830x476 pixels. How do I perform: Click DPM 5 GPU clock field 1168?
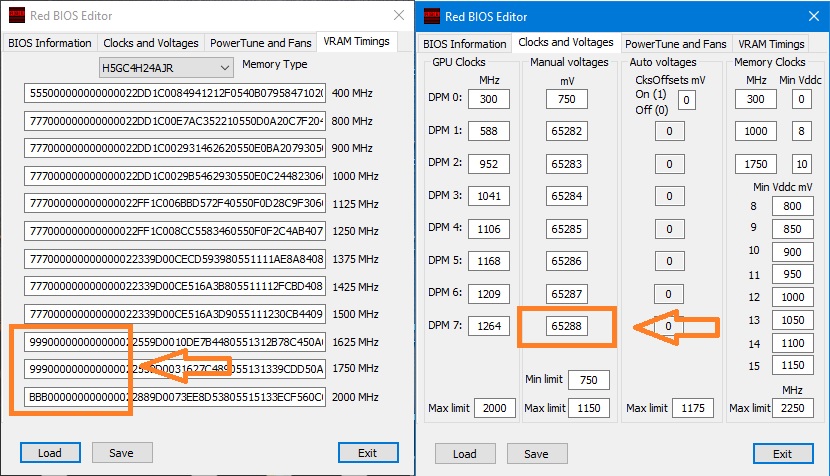(489, 261)
